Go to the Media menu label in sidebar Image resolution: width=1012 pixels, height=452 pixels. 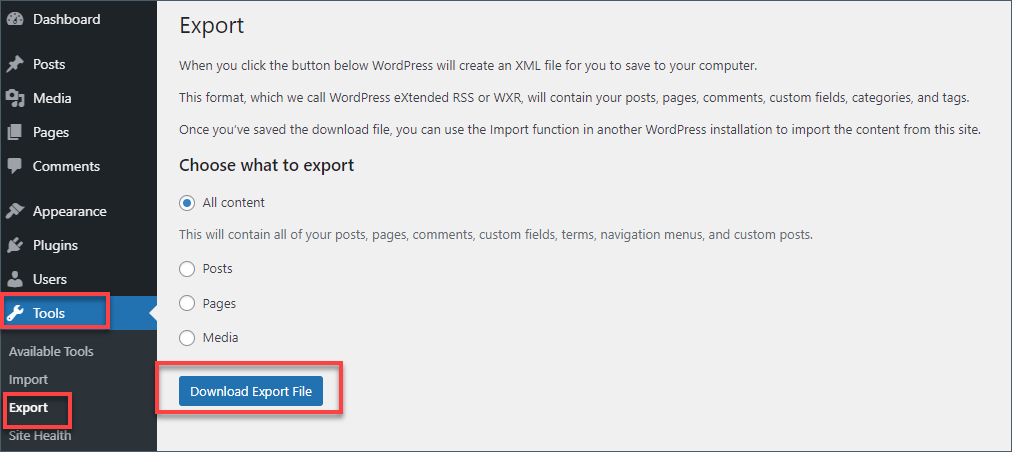point(52,98)
